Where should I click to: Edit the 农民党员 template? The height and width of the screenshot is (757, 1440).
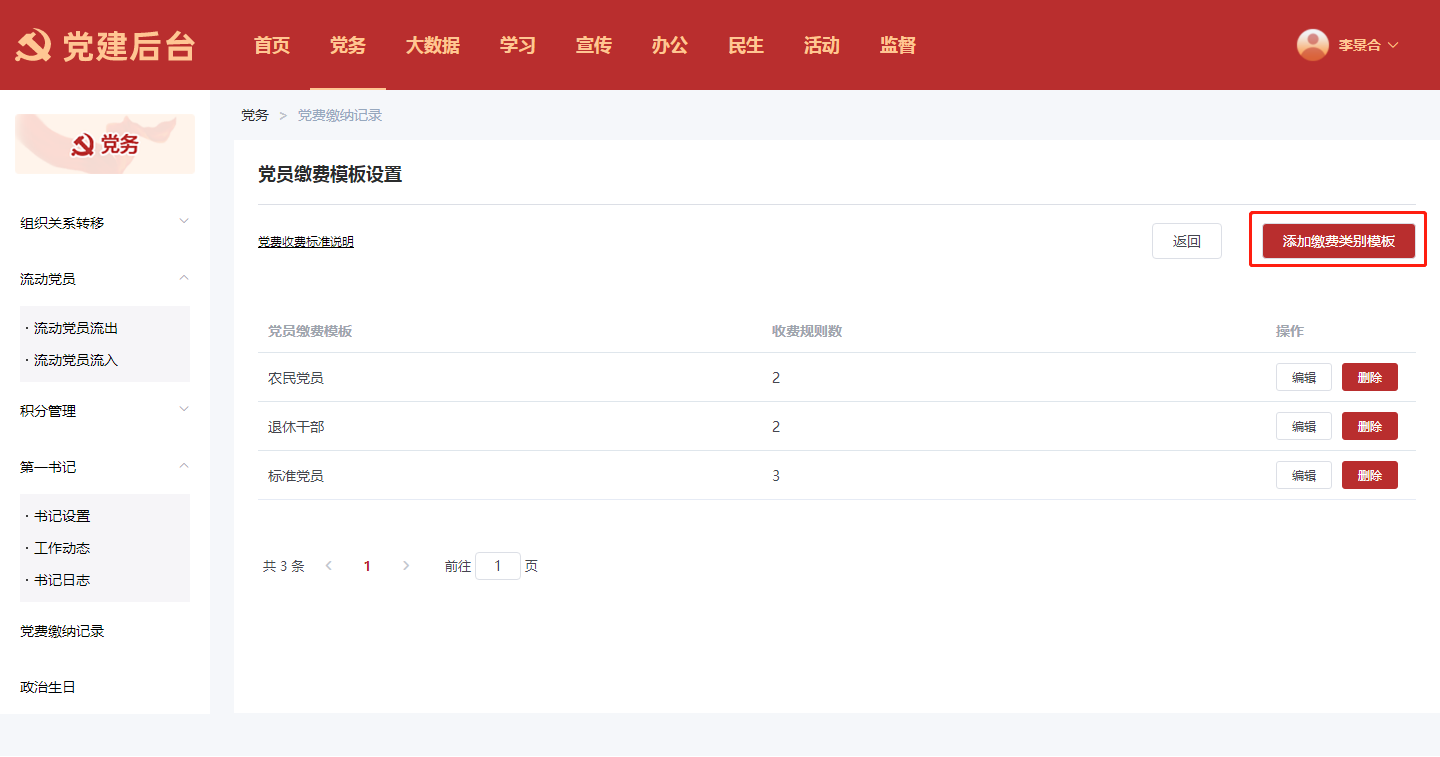(x=1303, y=377)
